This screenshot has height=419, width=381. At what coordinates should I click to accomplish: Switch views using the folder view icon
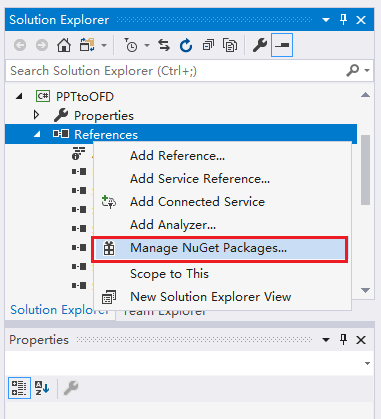[87, 45]
